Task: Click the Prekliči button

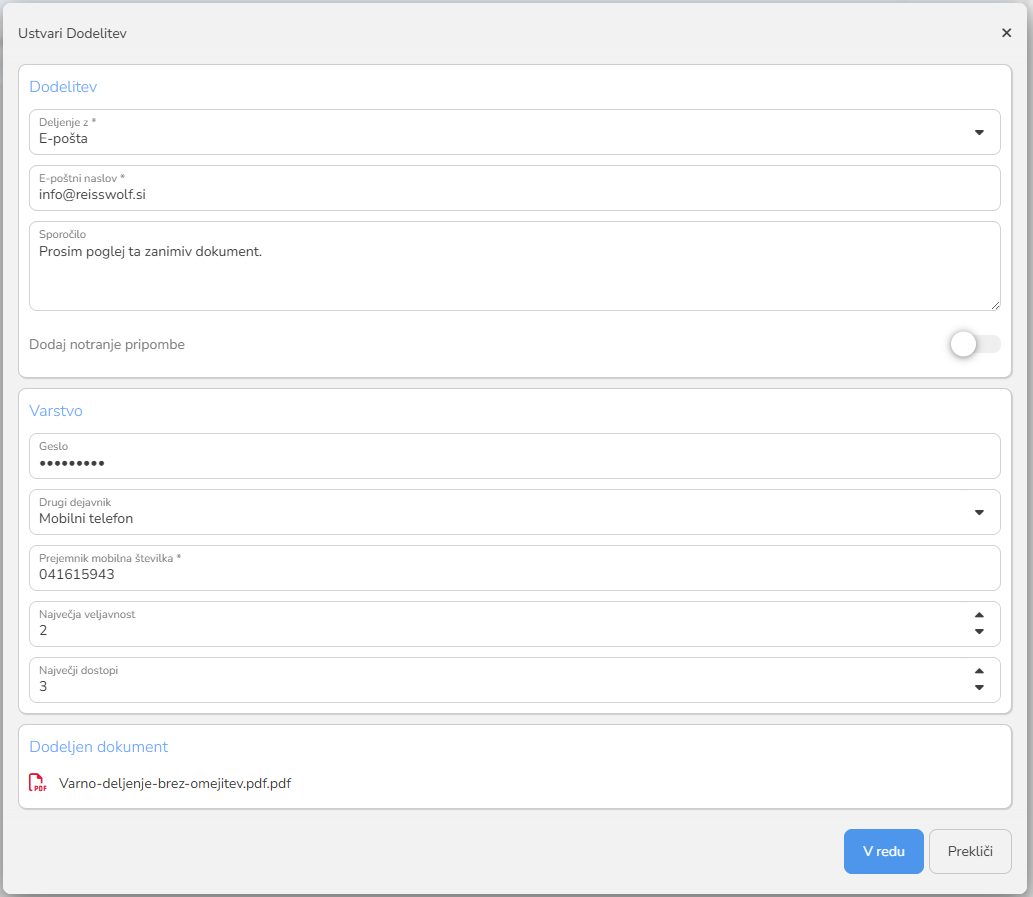Action: [970, 852]
